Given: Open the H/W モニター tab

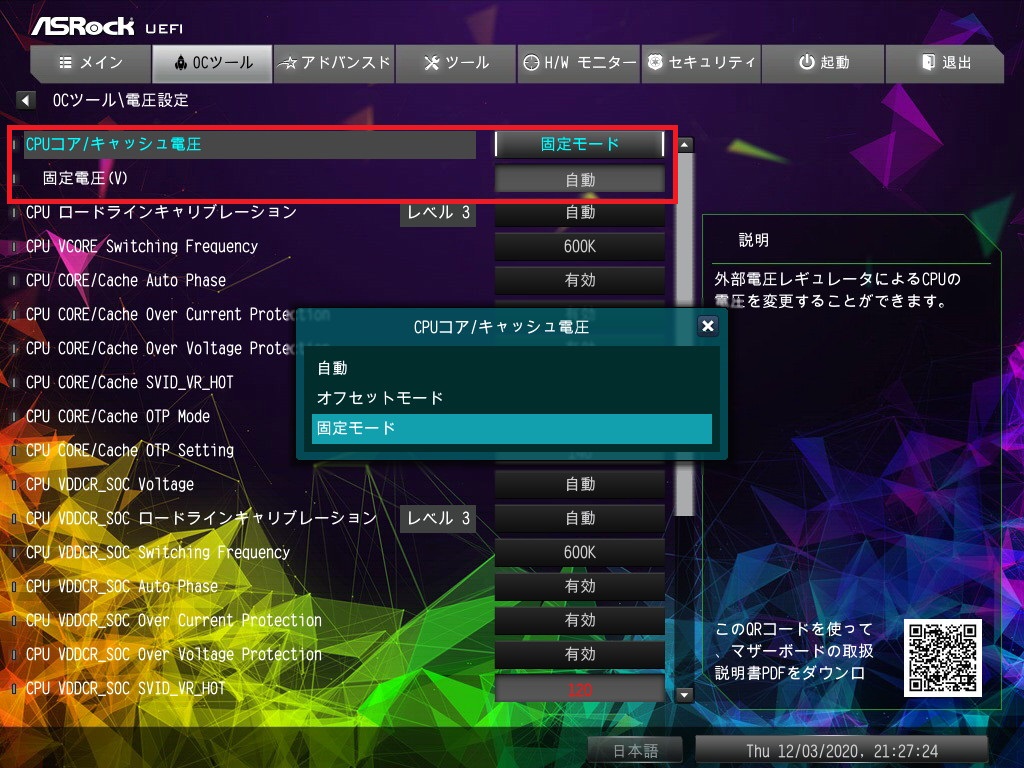Looking at the screenshot, I should pos(579,63).
